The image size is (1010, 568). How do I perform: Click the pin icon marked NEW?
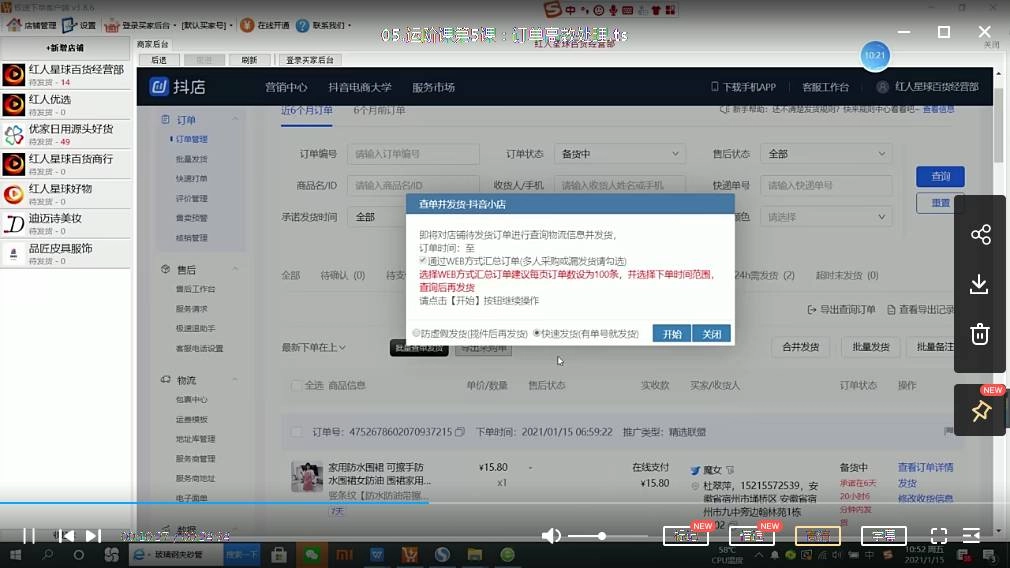(981, 411)
